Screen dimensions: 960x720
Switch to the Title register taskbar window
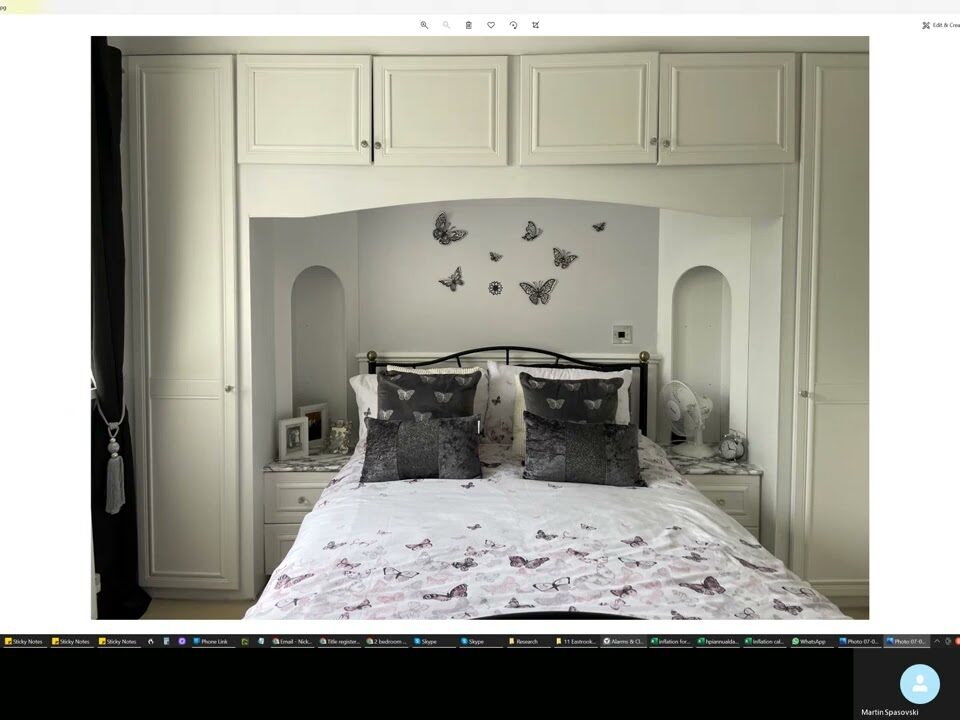click(338, 641)
